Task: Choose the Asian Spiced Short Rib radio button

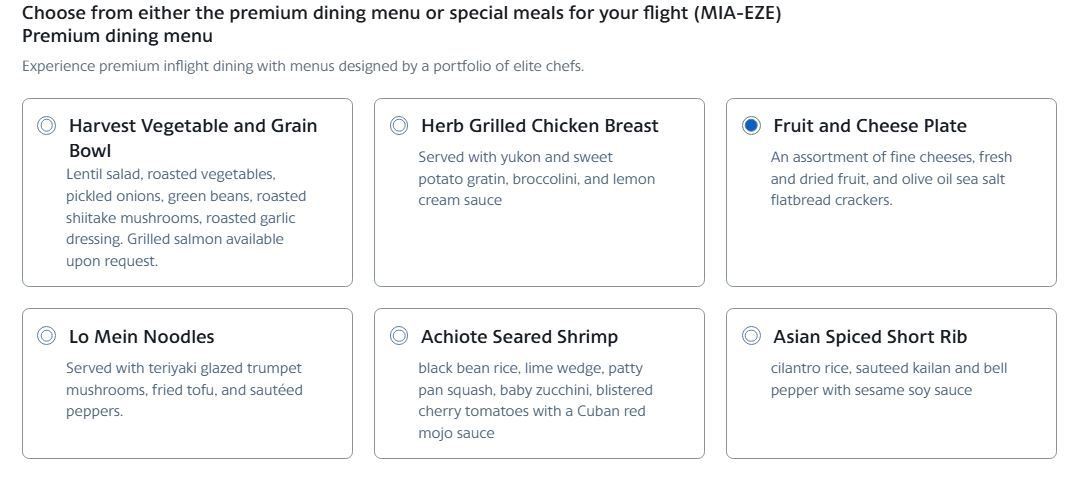Action: pyautogui.click(x=751, y=337)
